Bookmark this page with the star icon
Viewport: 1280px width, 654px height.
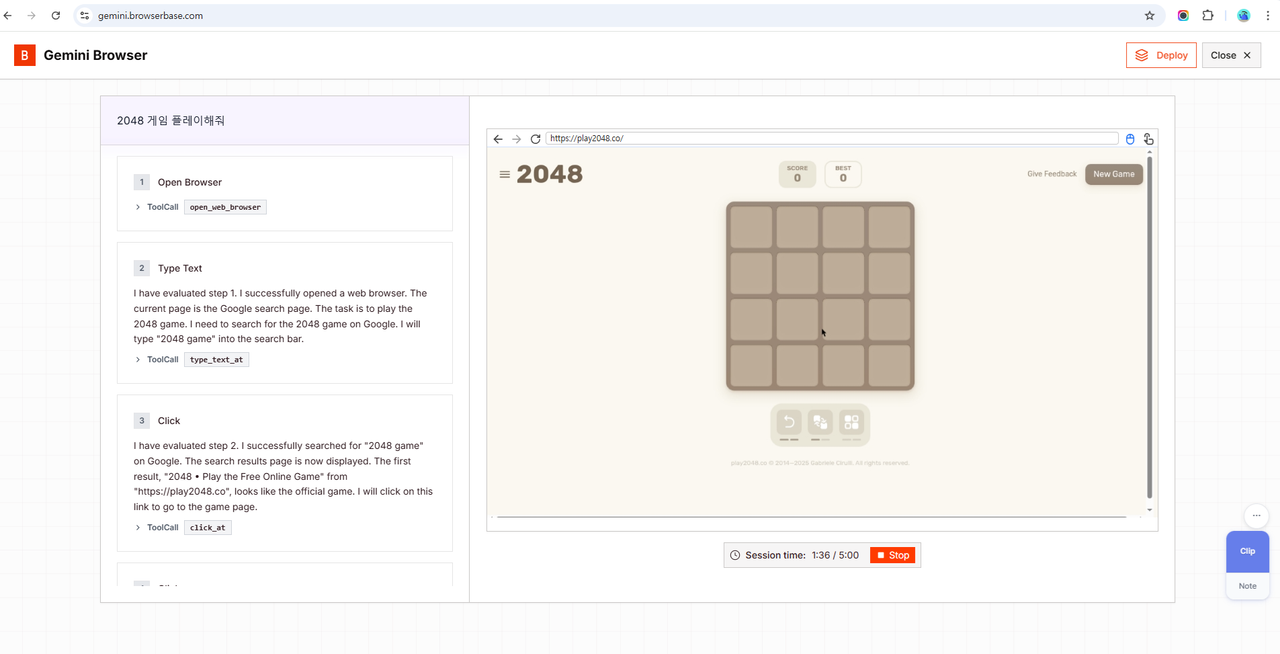(1149, 16)
